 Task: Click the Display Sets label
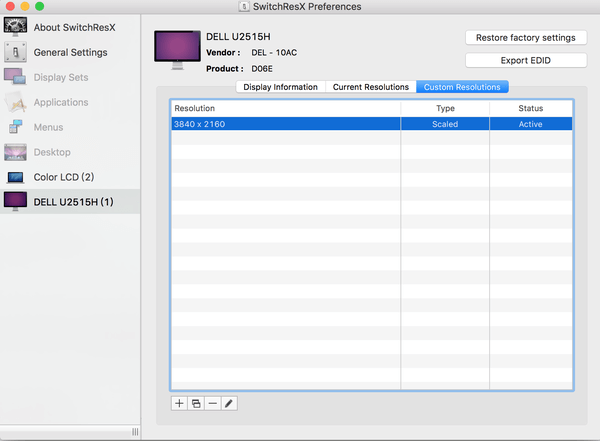61,77
